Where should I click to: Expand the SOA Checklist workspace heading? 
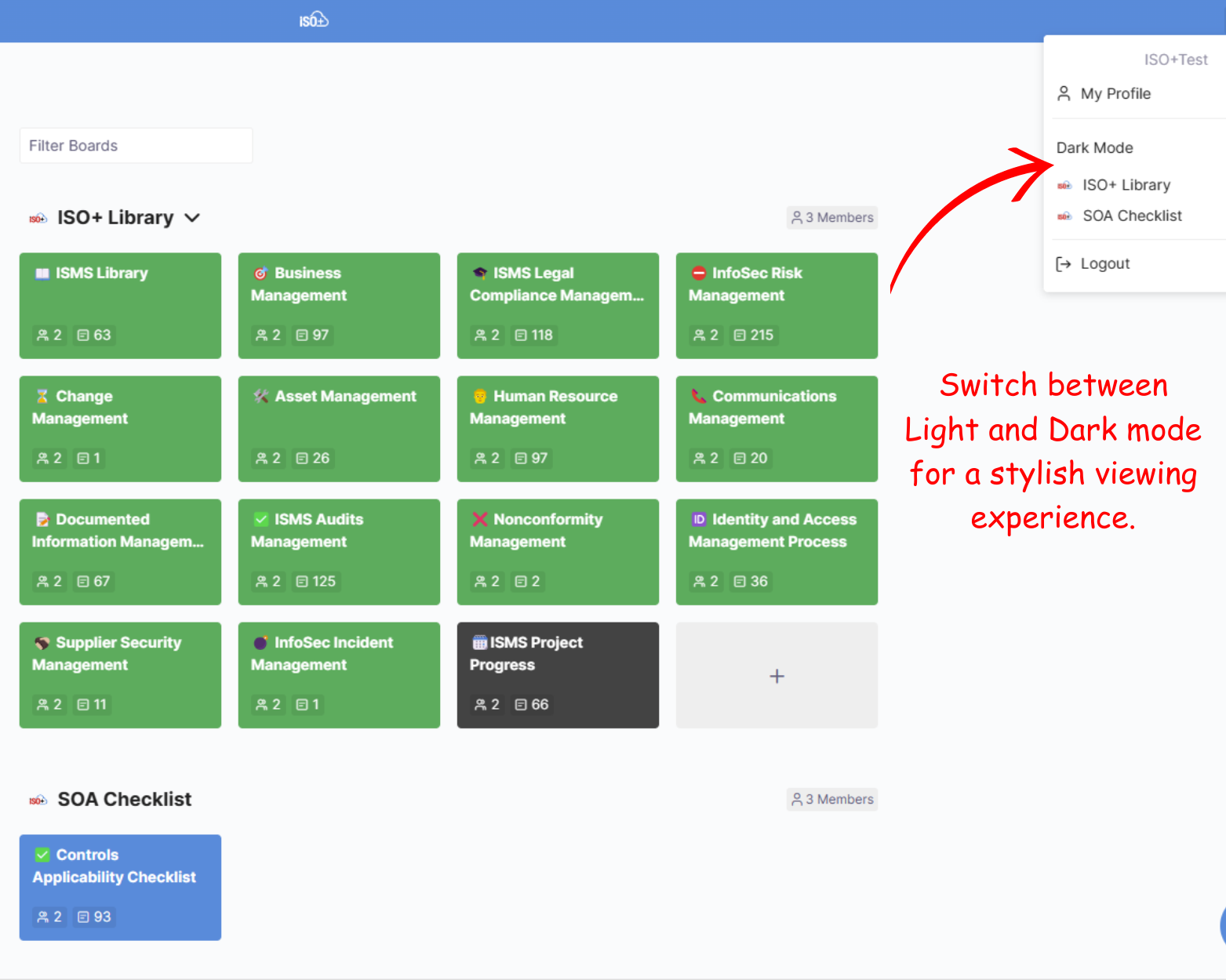[x=124, y=799]
